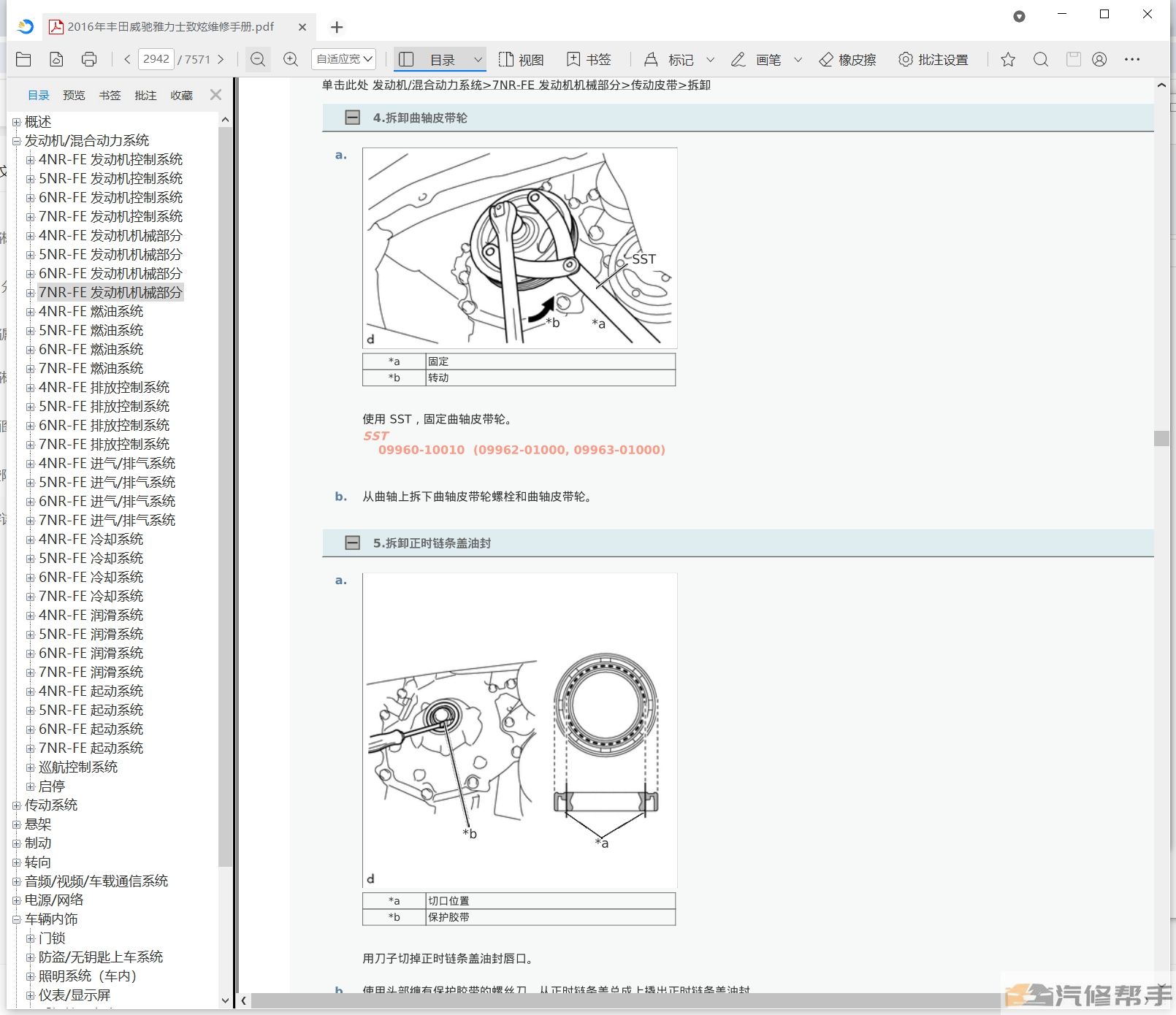1176x1015 pixels.
Task: Add a bookmark with the 书签 toolbar button
Action: pos(589,59)
